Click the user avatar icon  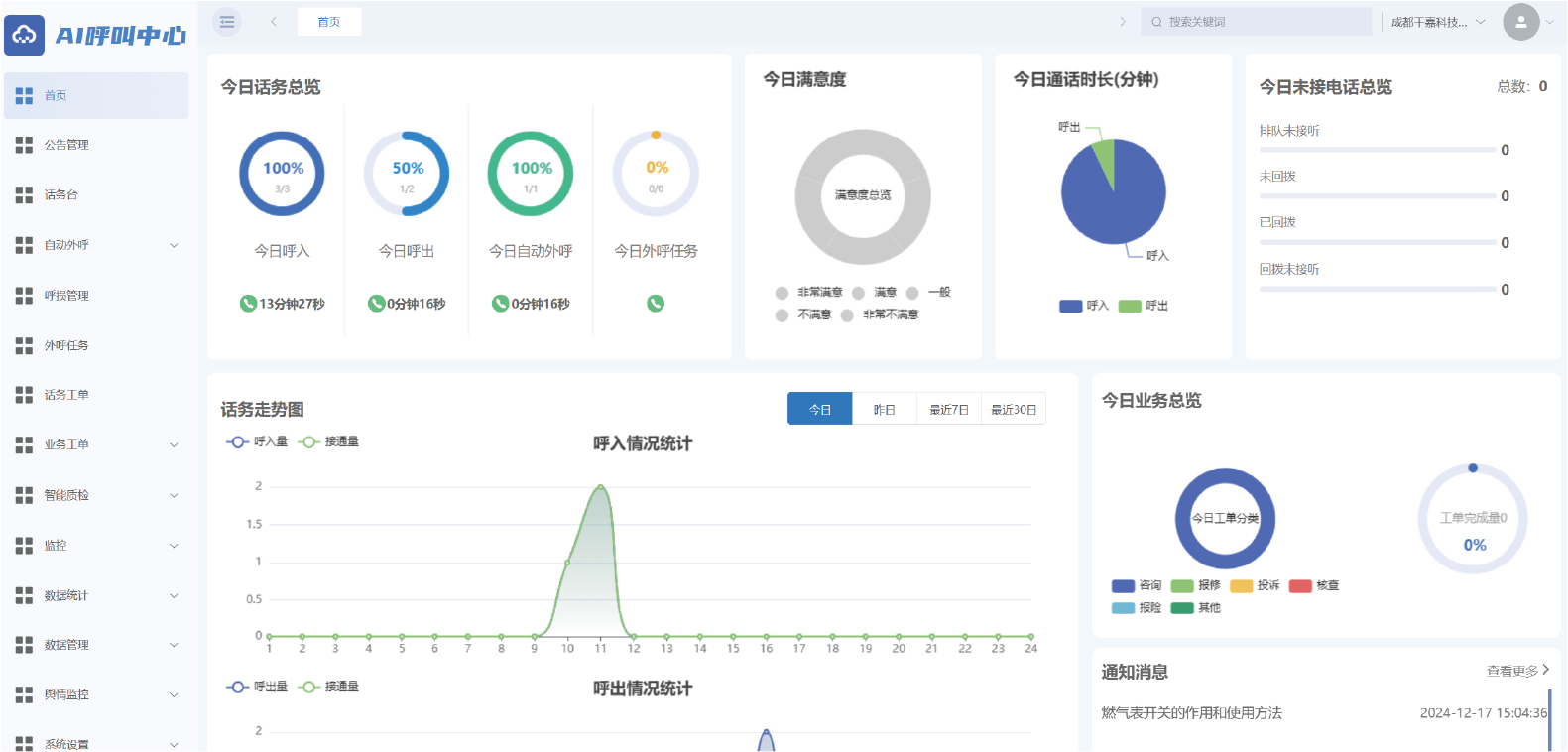click(1520, 22)
